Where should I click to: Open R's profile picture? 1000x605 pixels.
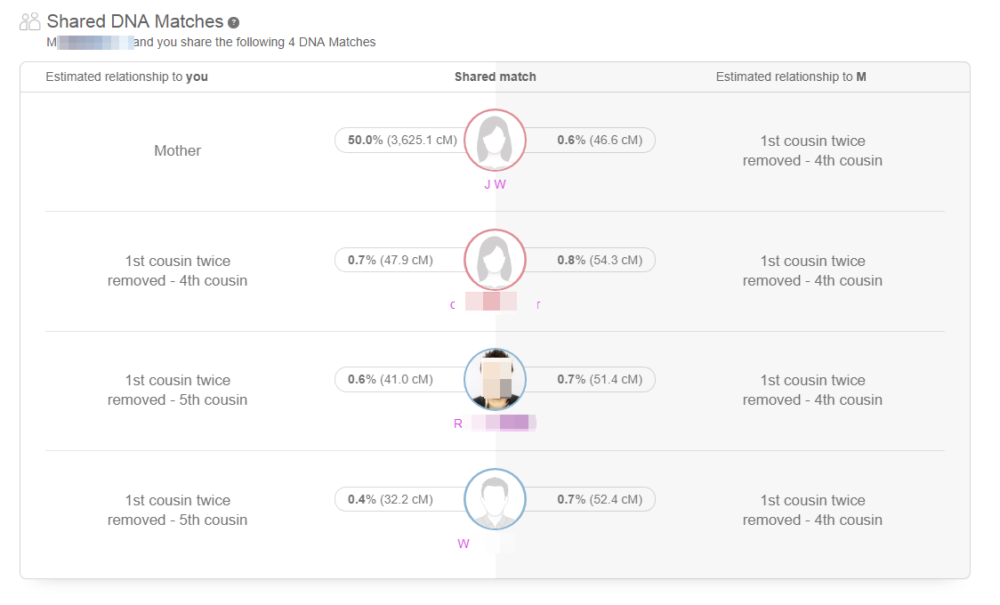click(494, 380)
